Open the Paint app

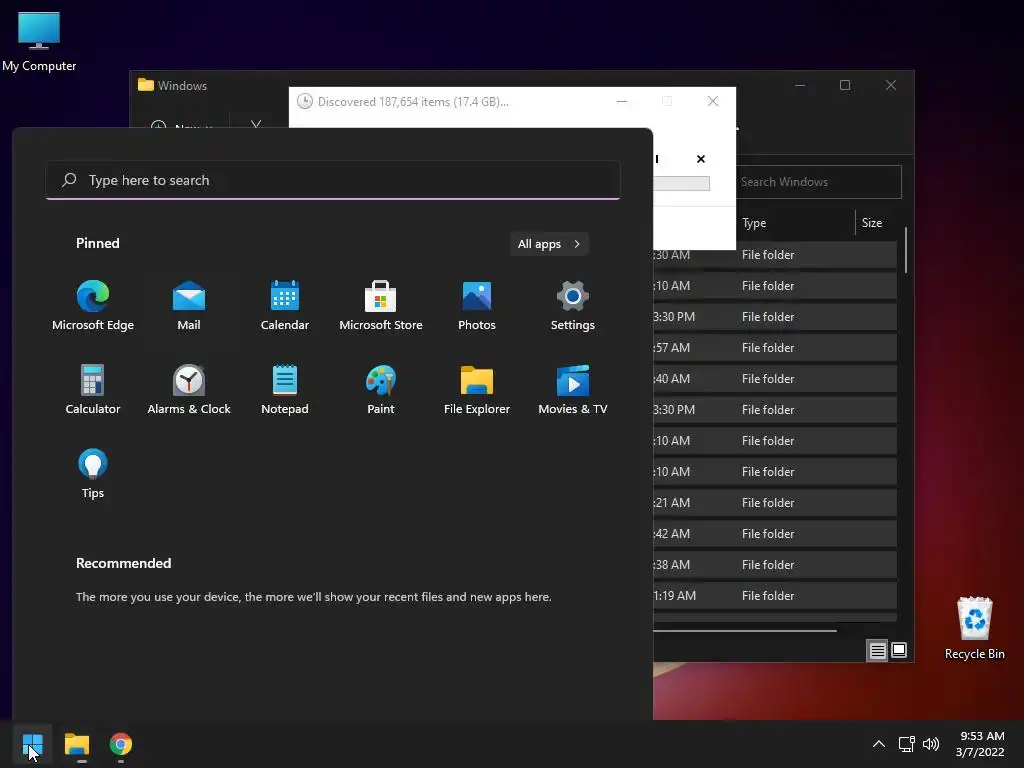pyautogui.click(x=381, y=390)
